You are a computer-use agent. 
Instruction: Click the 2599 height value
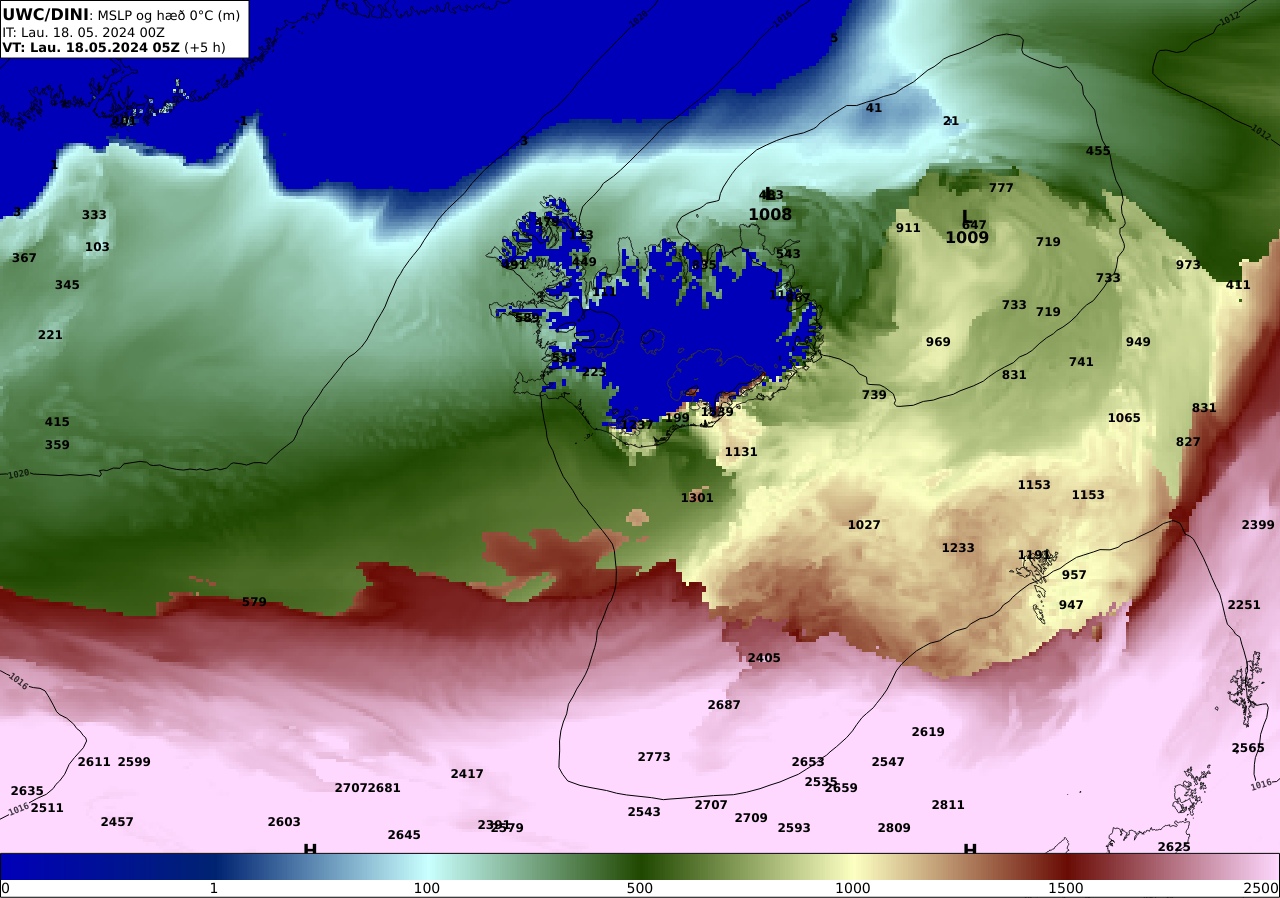pos(134,762)
